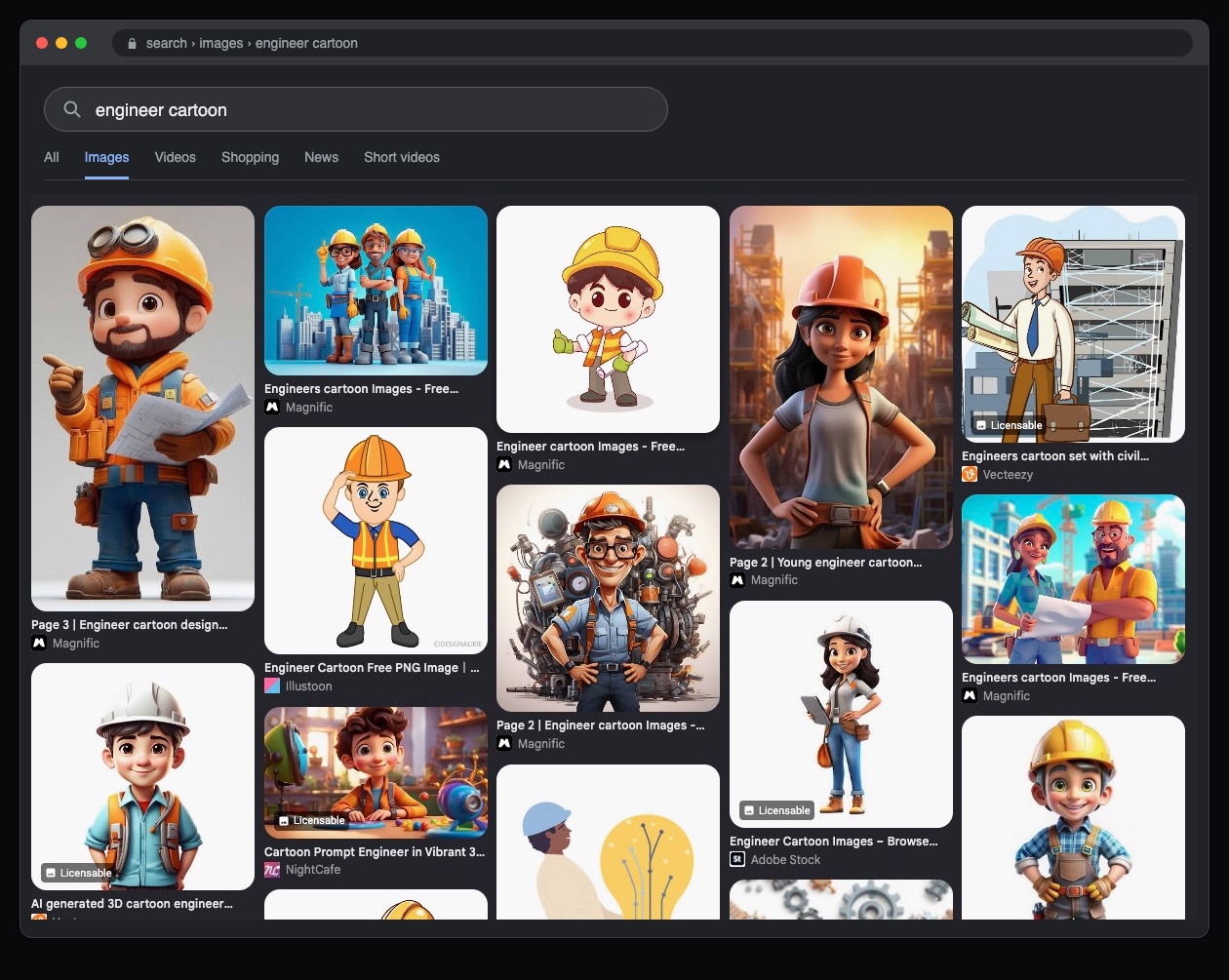Image resolution: width=1229 pixels, height=980 pixels.
Task: Click Magnific icon under Page 3 result
Action: tap(39, 643)
